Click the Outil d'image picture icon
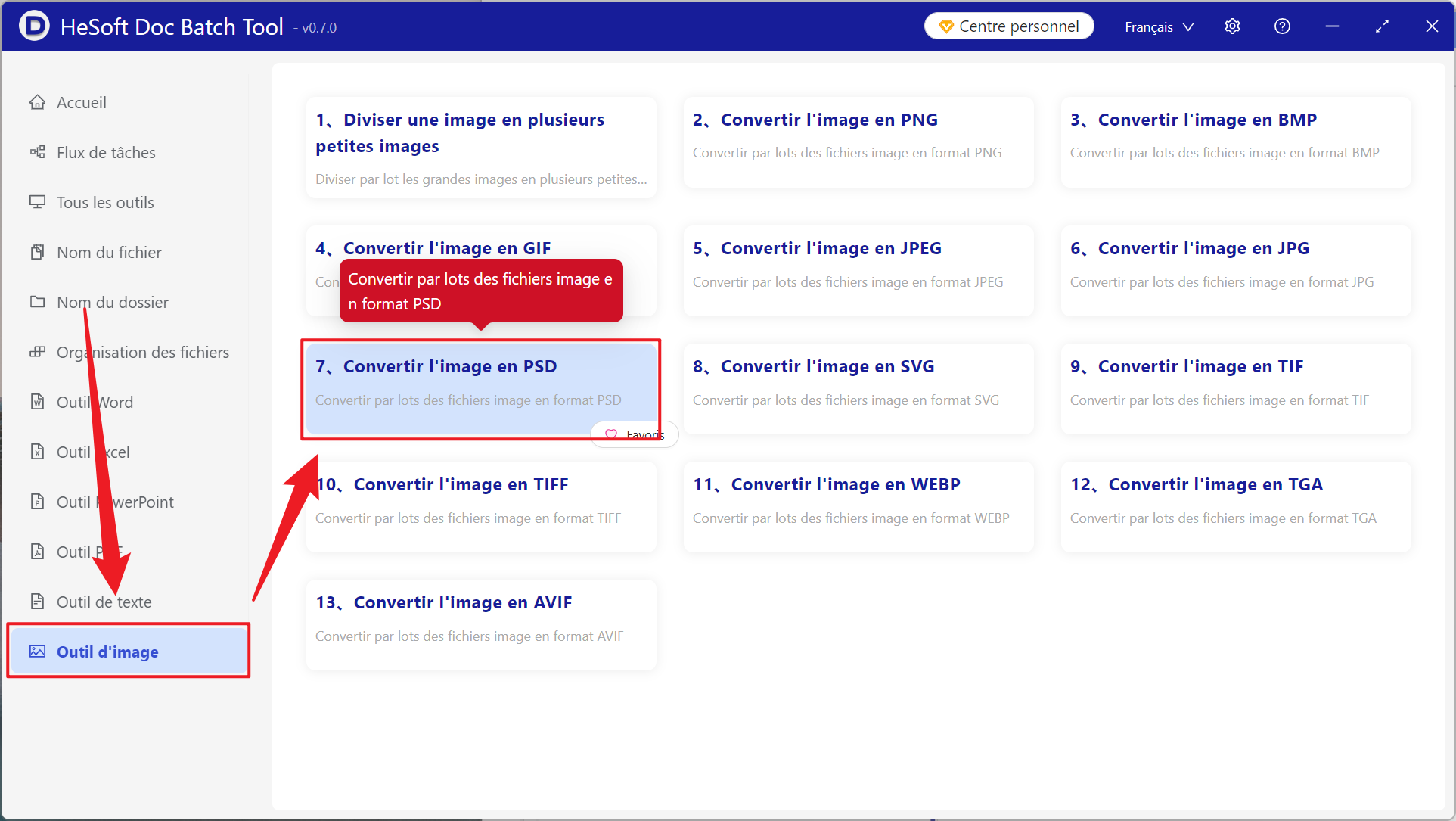The height and width of the screenshot is (821, 1456). click(37, 652)
